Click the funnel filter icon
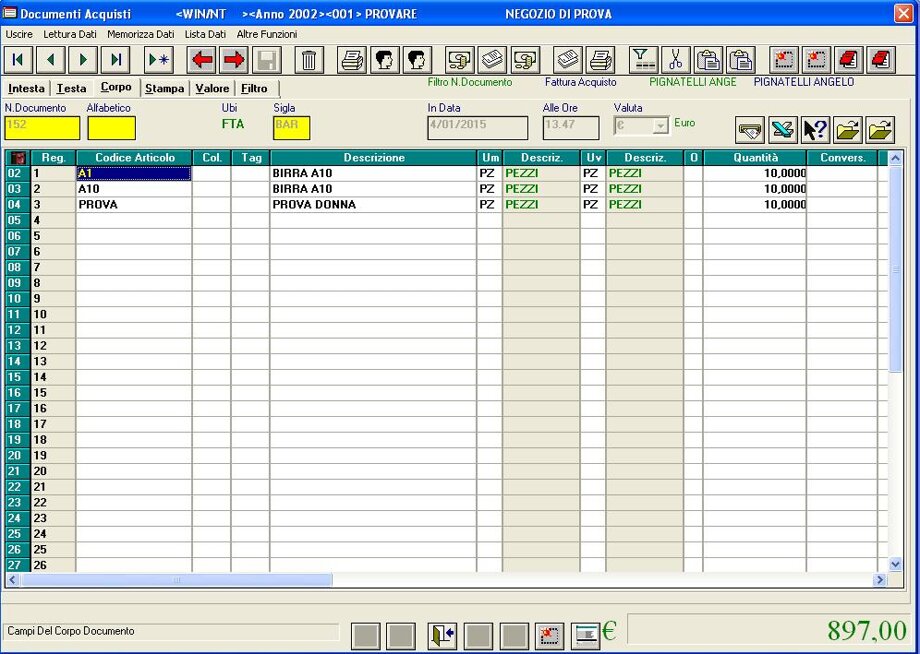 [643, 60]
